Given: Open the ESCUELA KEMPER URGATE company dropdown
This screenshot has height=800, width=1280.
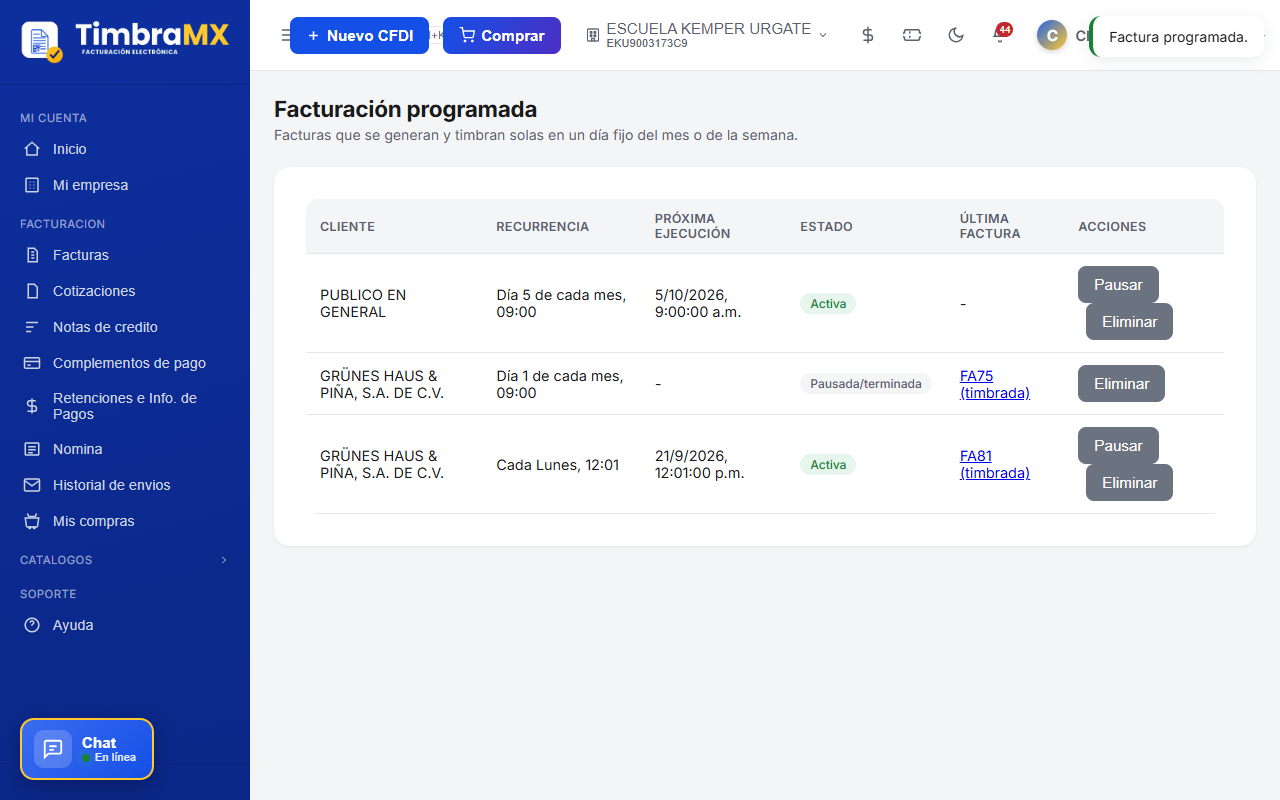Looking at the screenshot, I should point(707,35).
